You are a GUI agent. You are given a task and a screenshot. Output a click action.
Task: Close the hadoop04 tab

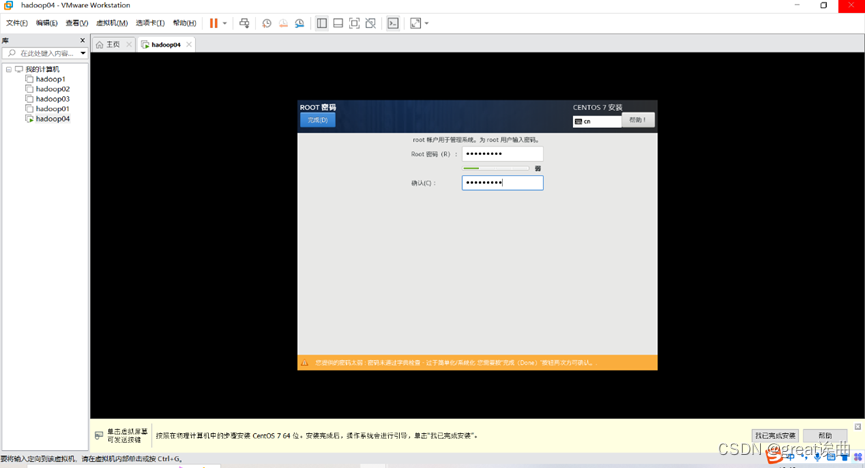(x=189, y=44)
